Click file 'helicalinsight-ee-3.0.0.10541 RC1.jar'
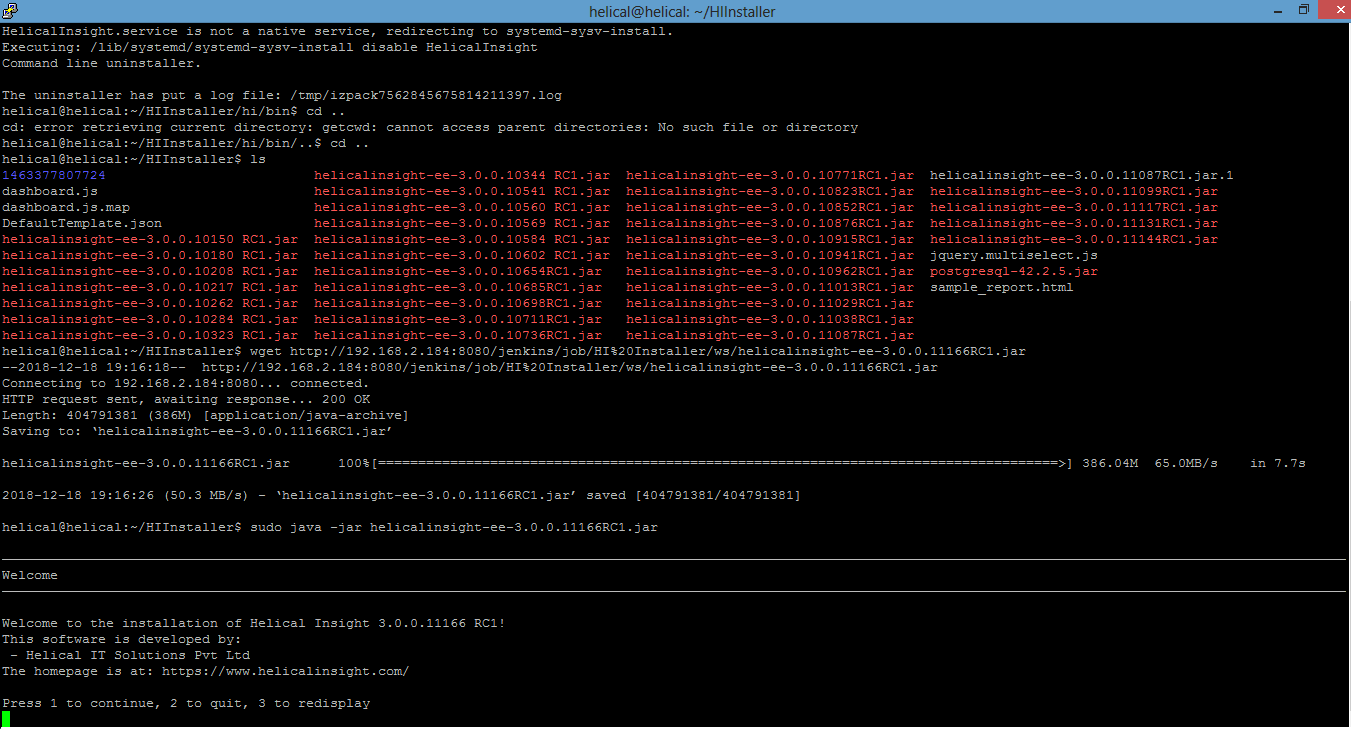This screenshot has height=729, width=1351. (x=462, y=191)
